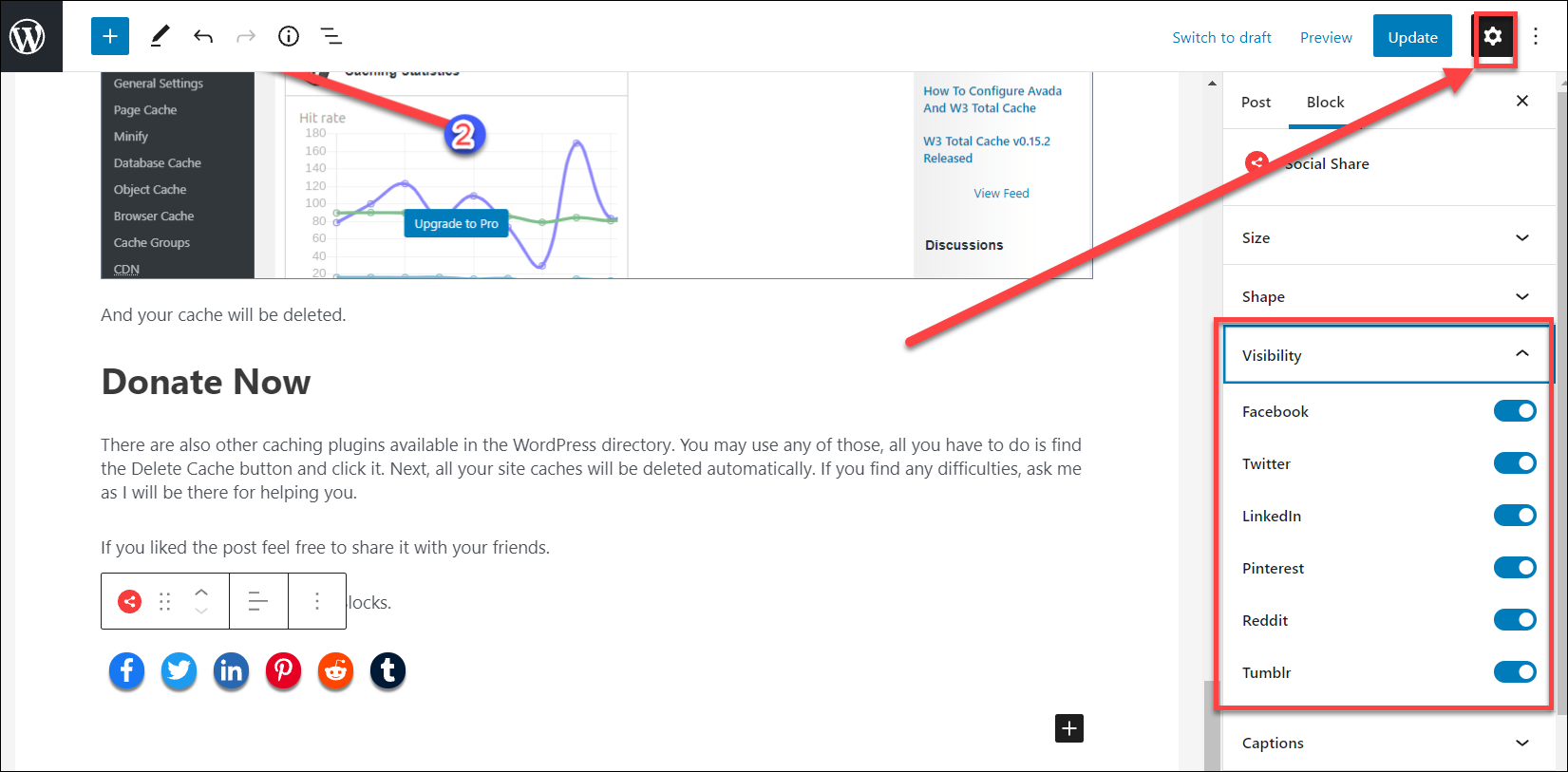Click the Donate Now heading
The height and width of the screenshot is (772, 1568).
(206, 382)
